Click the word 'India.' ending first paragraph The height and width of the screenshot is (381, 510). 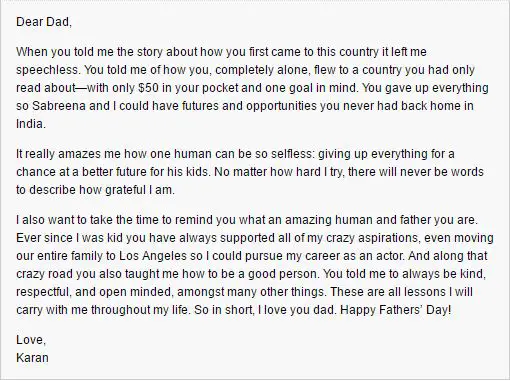pos(31,124)
